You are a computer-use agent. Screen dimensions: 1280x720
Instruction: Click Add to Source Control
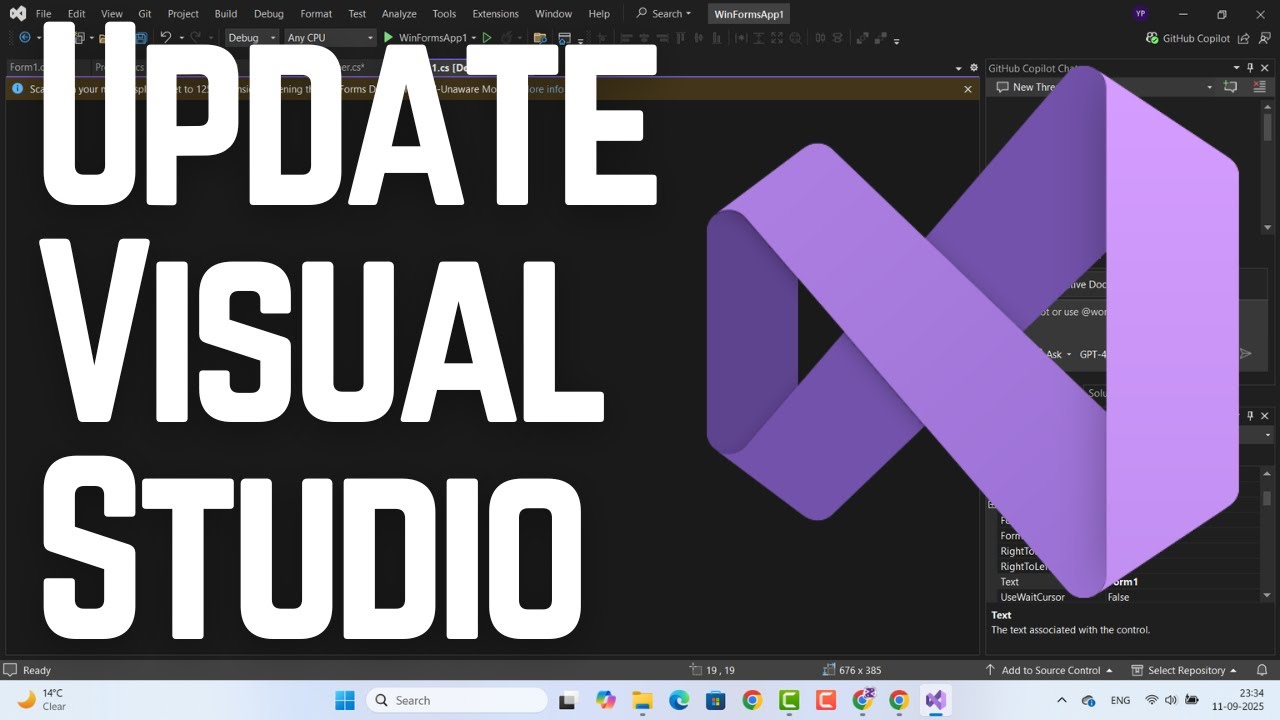tap(1049, 670)
